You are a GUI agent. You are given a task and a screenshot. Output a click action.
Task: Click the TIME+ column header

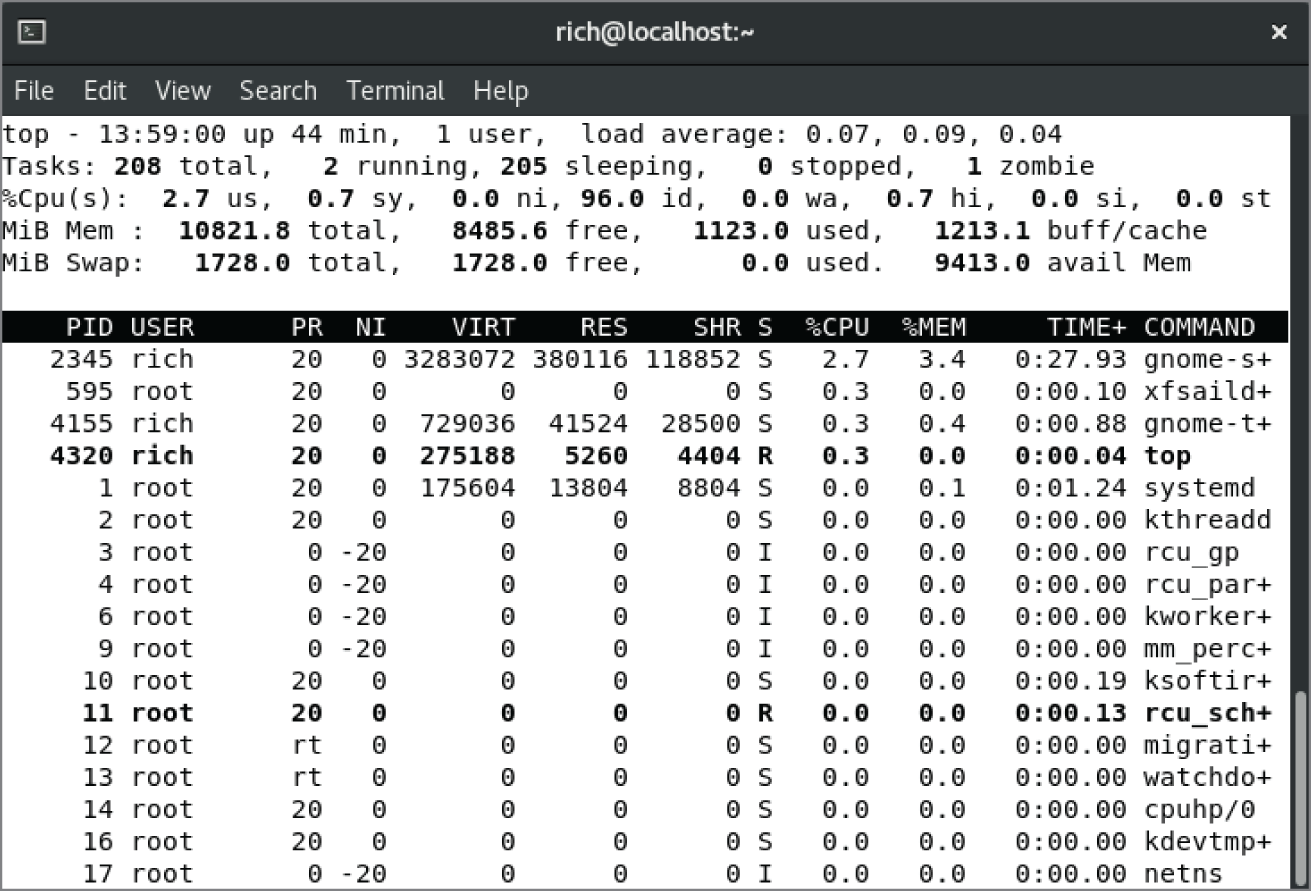1087,327
